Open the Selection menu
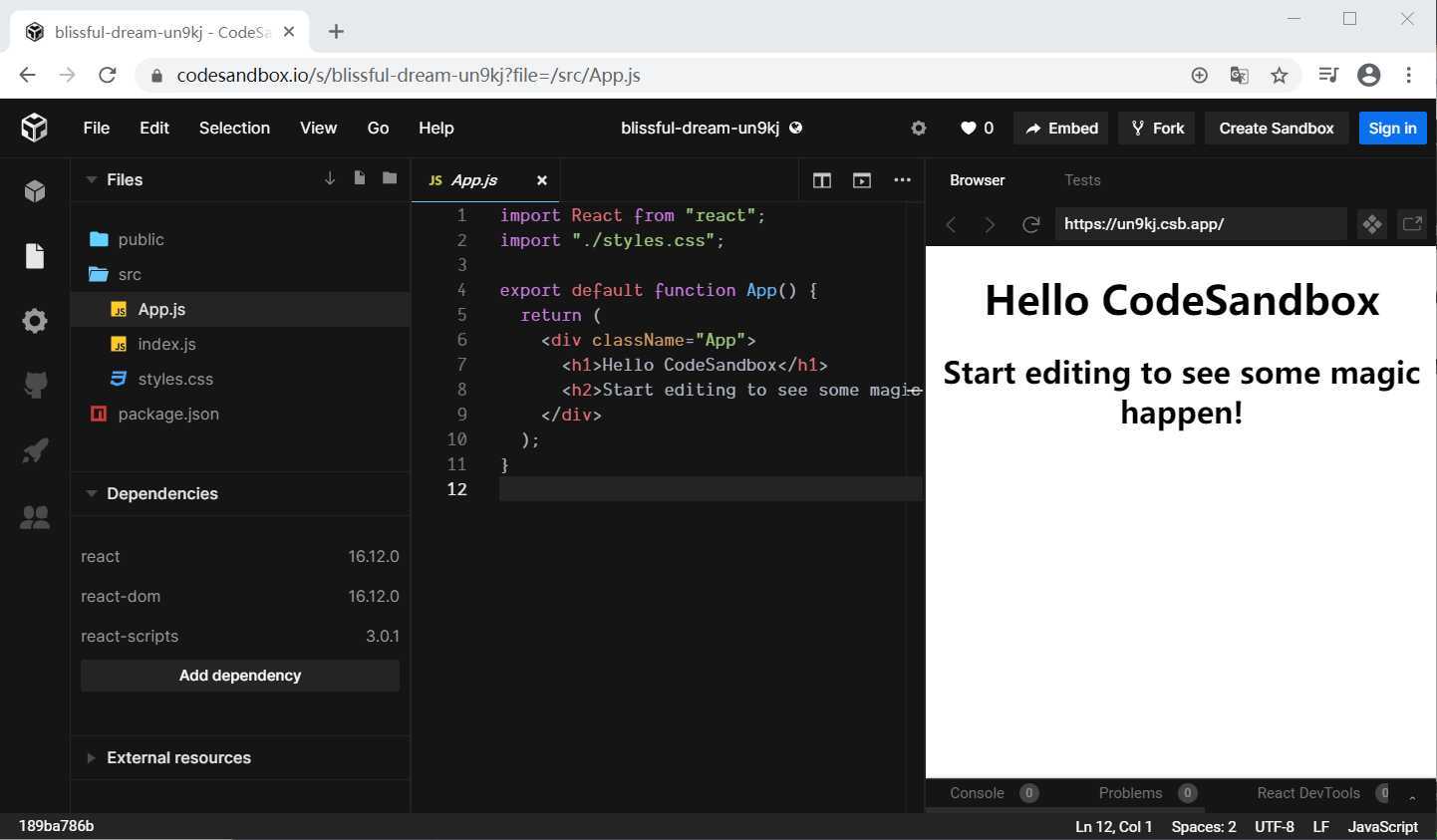This screenshot has height=840, width=1437. pyautogui.click(x=234, y=128)
